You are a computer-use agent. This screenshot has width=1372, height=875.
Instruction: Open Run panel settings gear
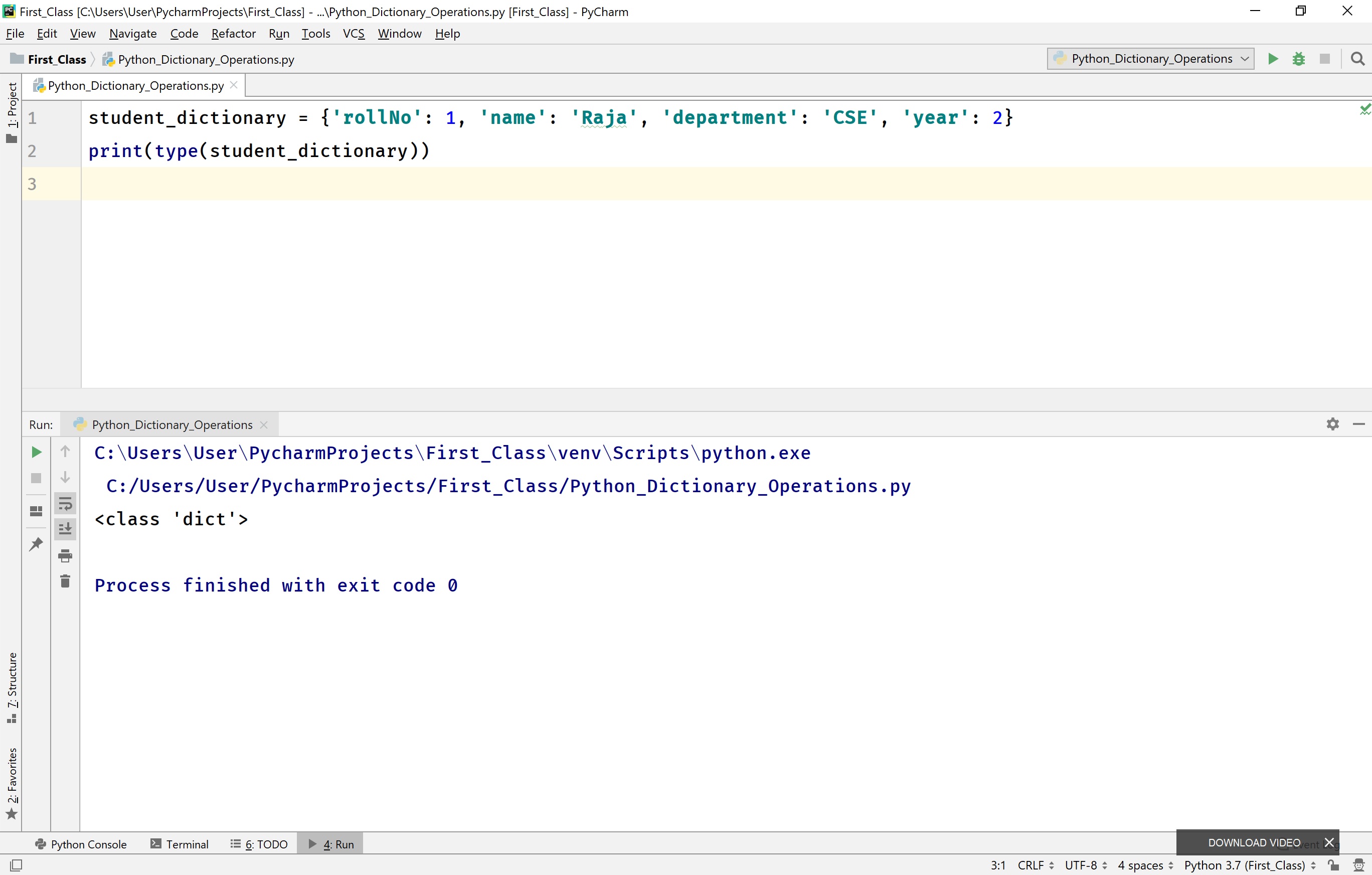point(1333,424)
